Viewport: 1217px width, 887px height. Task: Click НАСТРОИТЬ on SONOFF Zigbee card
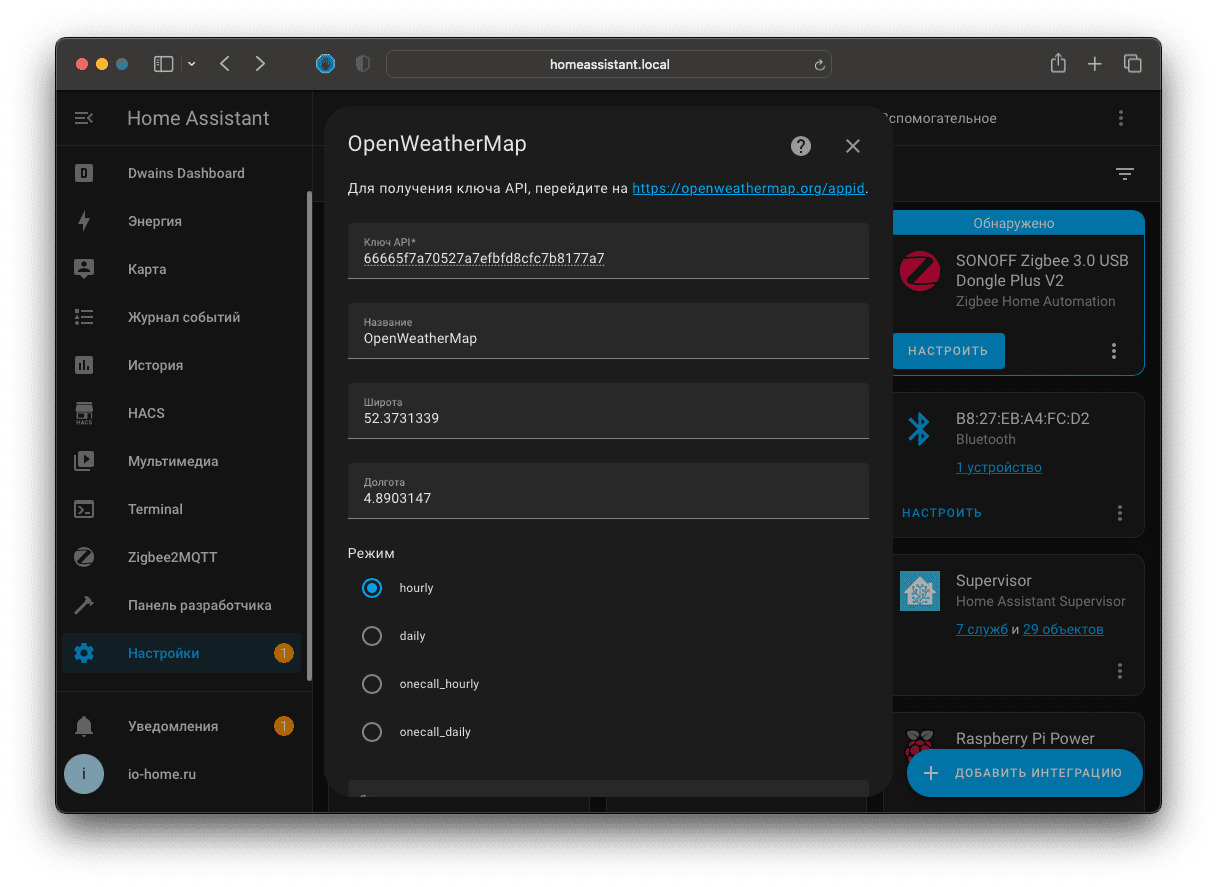[948, 351]
